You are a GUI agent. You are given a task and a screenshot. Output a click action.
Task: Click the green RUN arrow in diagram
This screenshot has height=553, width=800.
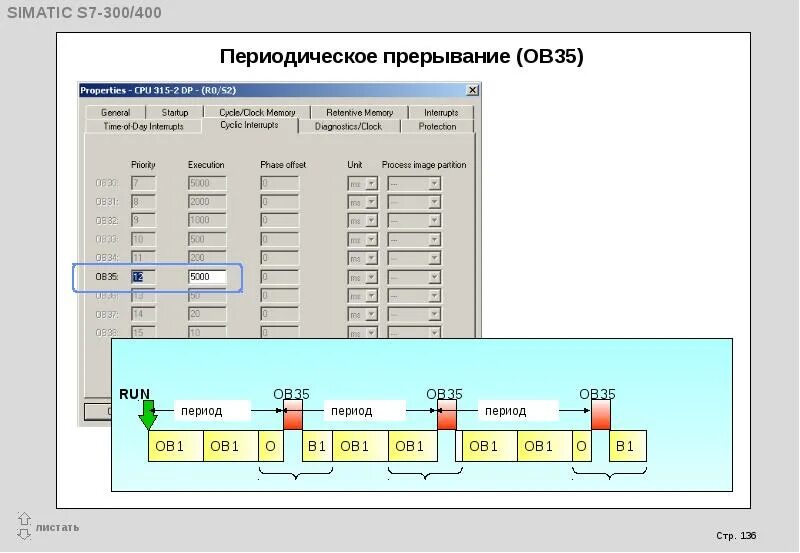tap(148, 415)
